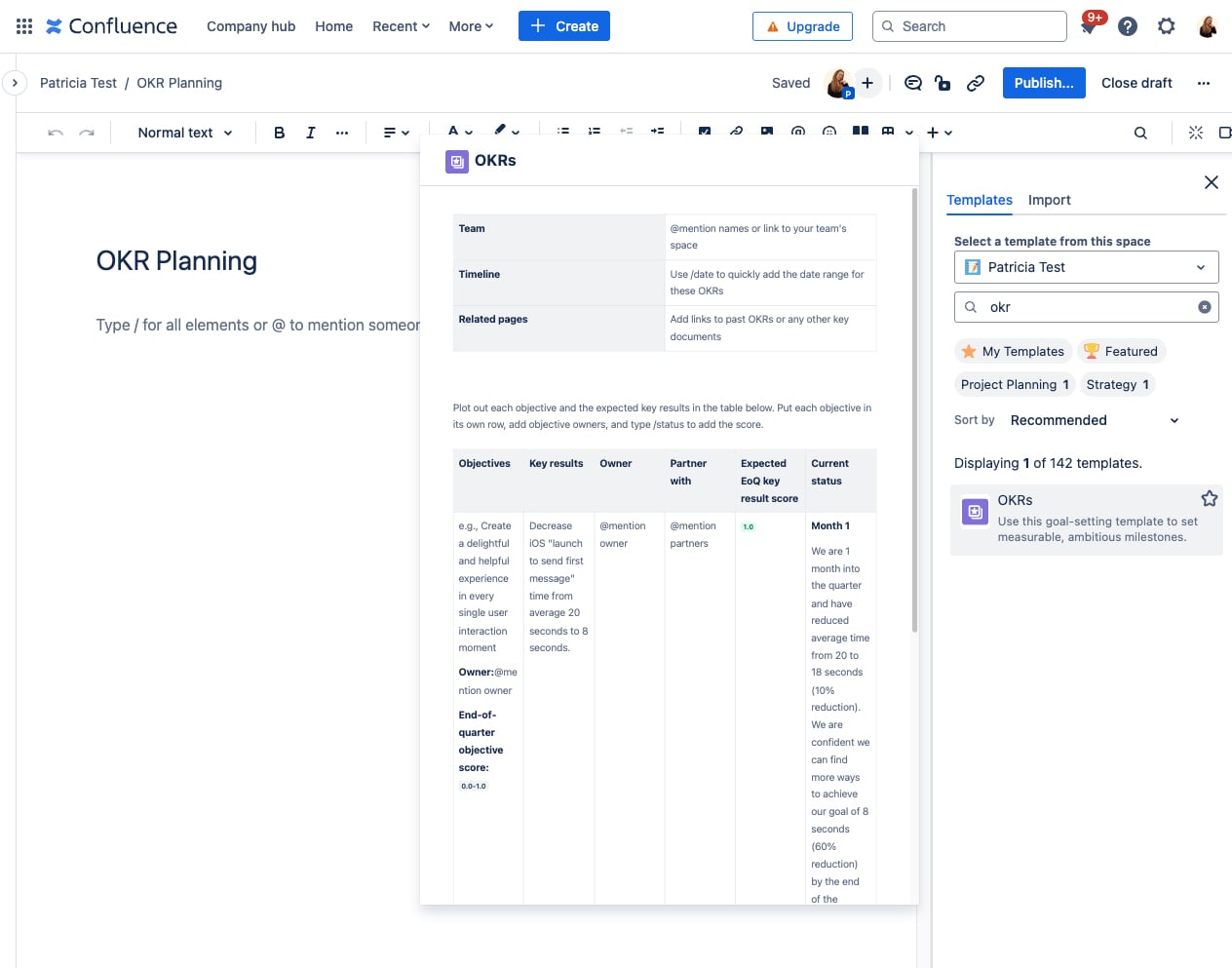1232x968 pixels.
Task: Expand the sidebar with the left arrow toggle
Action: (x=14, y=83)
